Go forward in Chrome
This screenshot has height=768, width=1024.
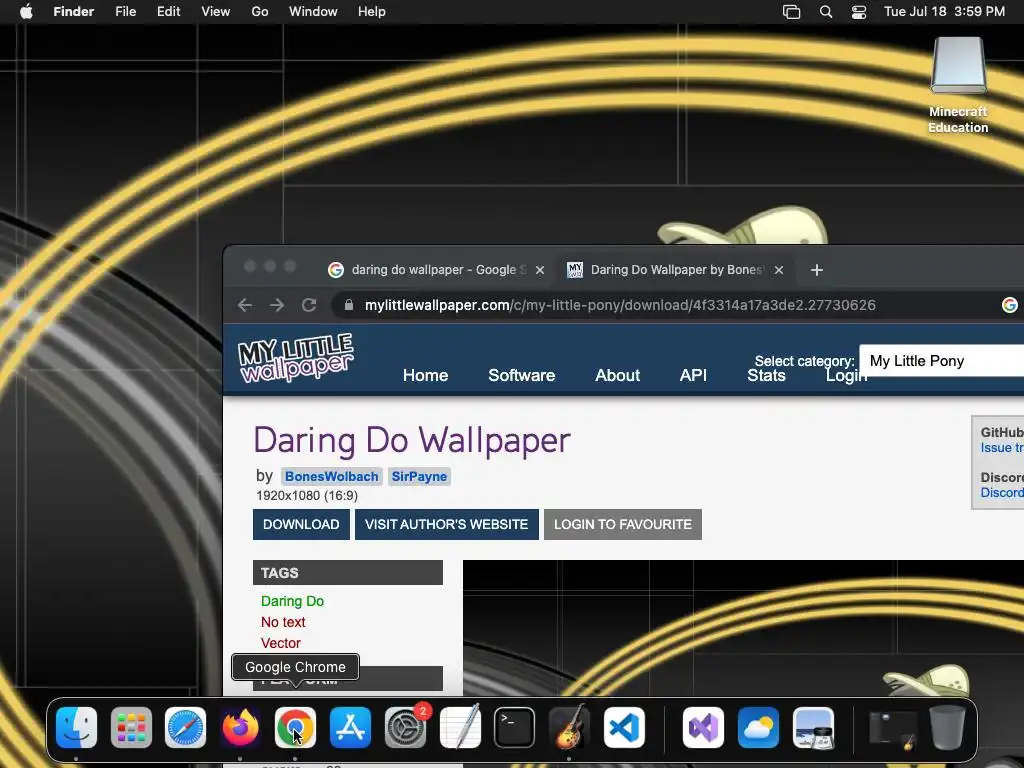point(277,305)
